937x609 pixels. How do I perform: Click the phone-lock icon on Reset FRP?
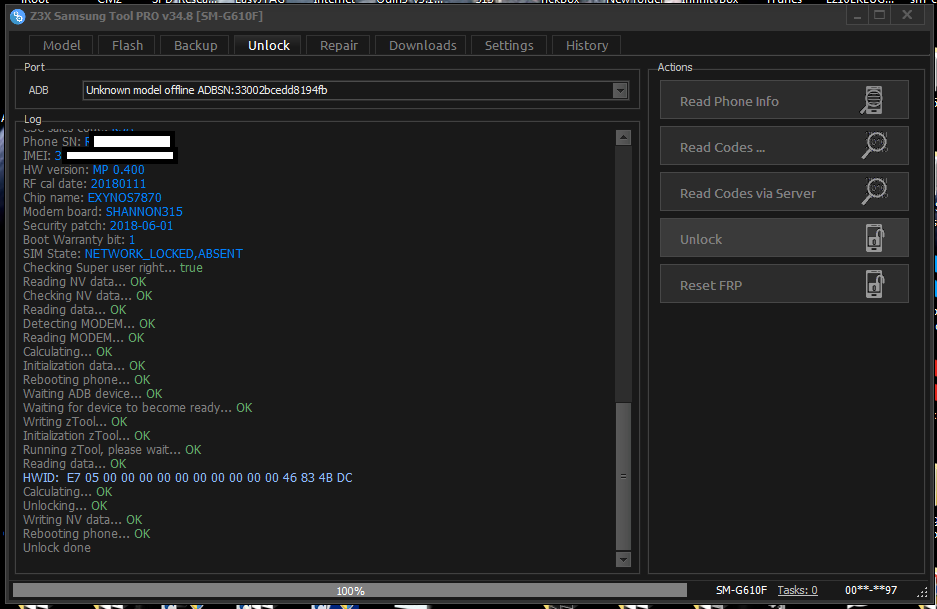875,284
